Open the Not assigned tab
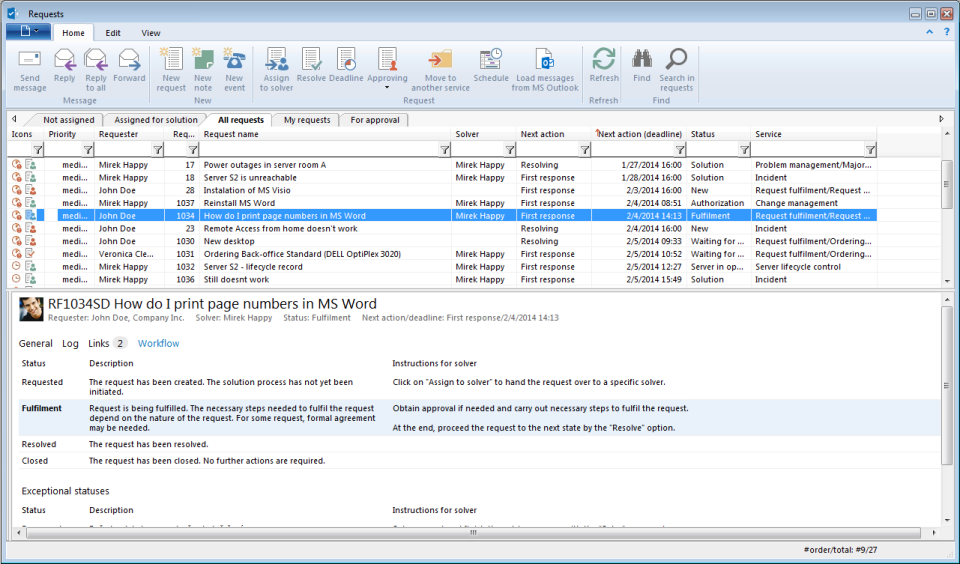This screenshot has width=960, height=564. [x=69, y=120]
